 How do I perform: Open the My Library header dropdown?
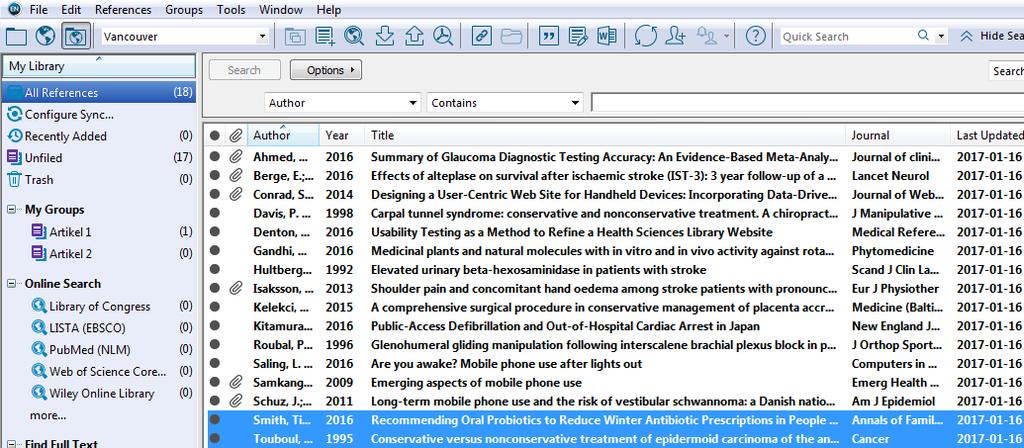(x=99, y=66)
